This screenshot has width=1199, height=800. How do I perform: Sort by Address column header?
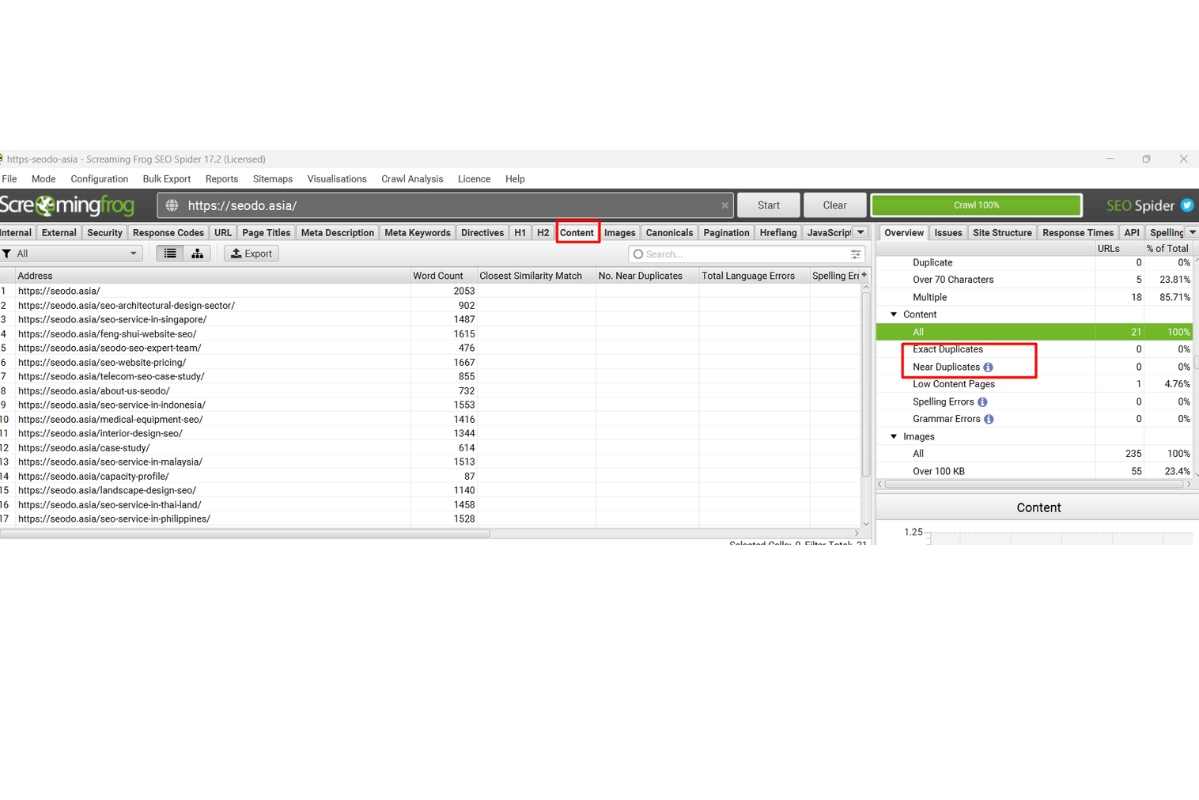tap(213, 275)
